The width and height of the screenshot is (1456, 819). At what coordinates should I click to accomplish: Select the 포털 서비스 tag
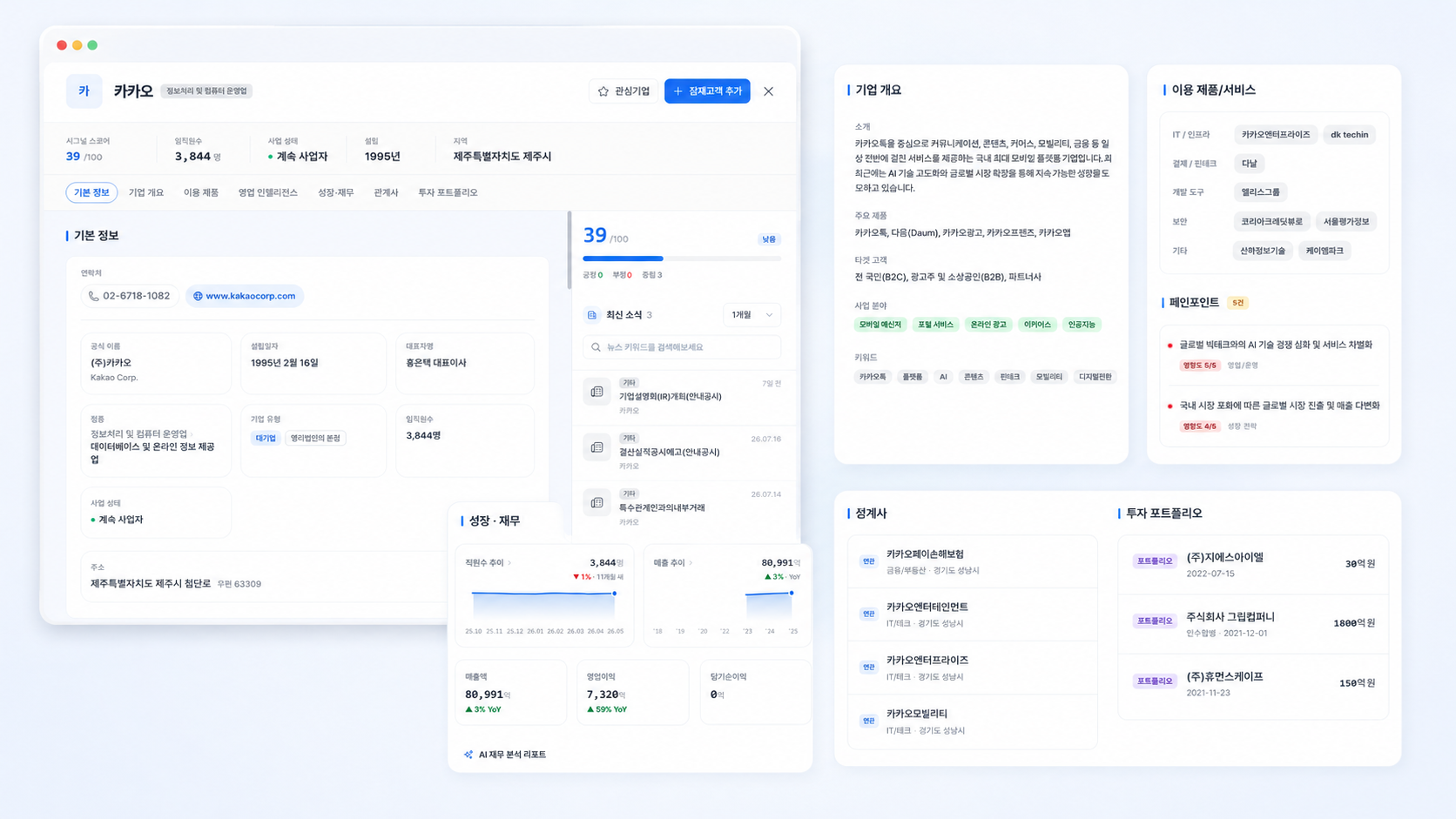click(x=936, y=325)
